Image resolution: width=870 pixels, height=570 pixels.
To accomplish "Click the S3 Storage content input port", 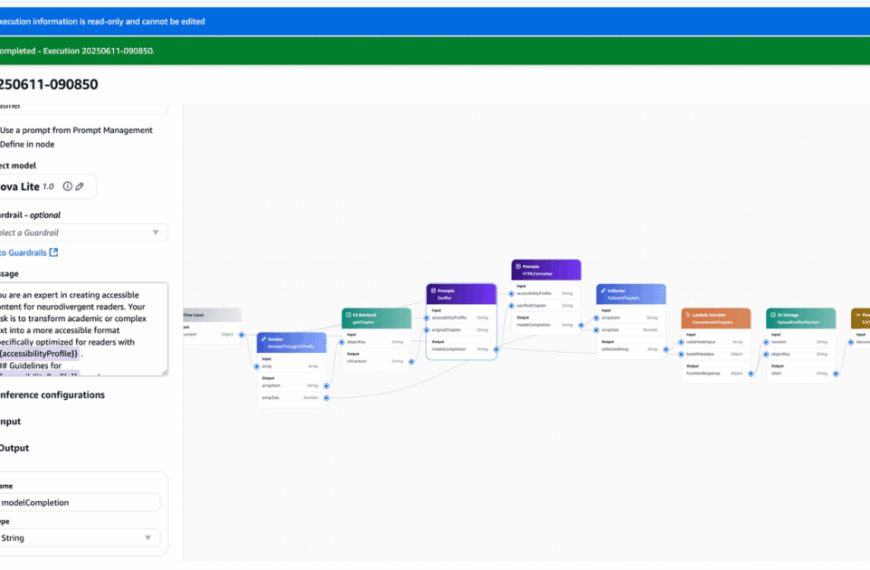I will click(766, 342).
